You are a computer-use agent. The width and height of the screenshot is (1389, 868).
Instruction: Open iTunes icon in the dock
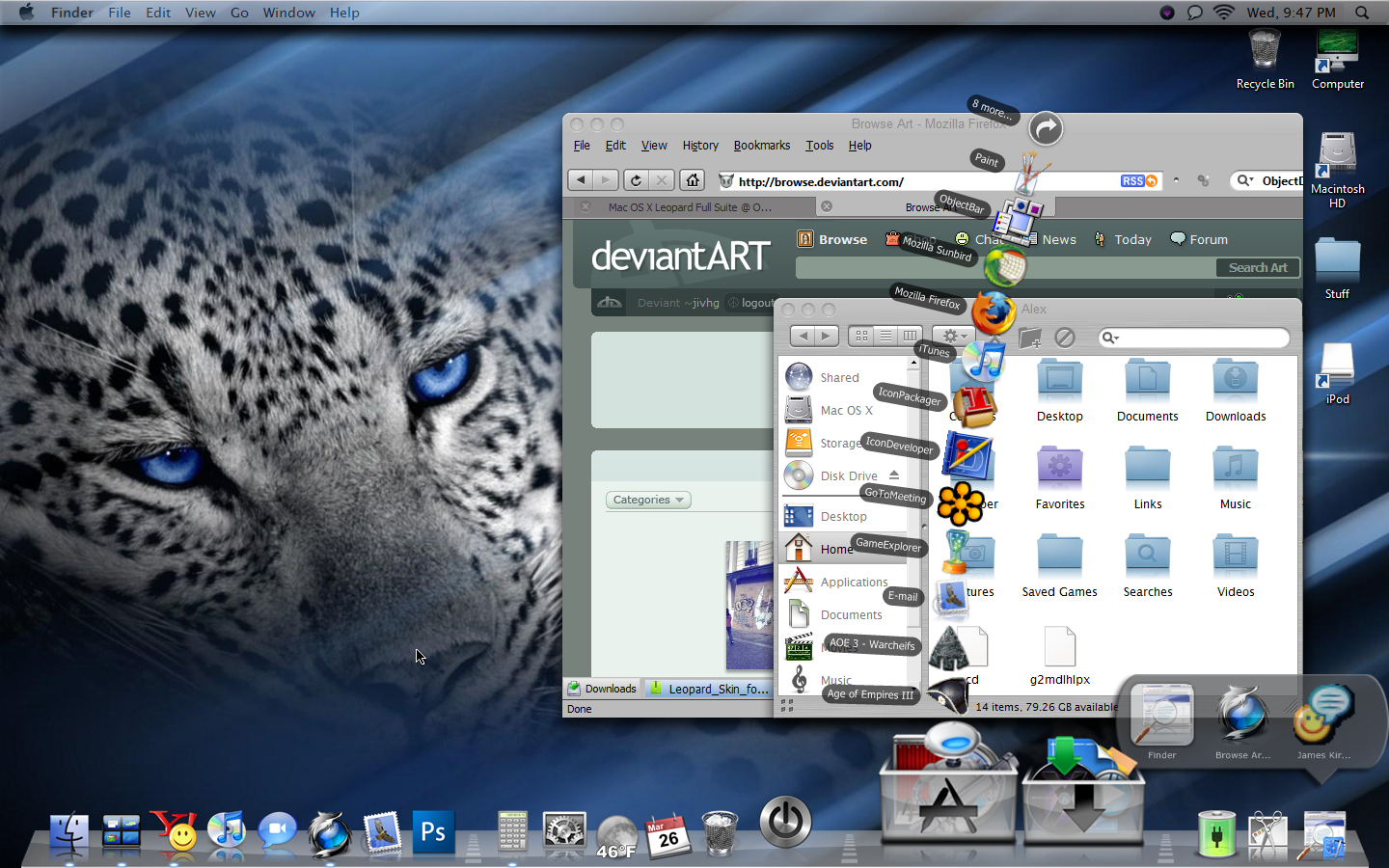227,831
